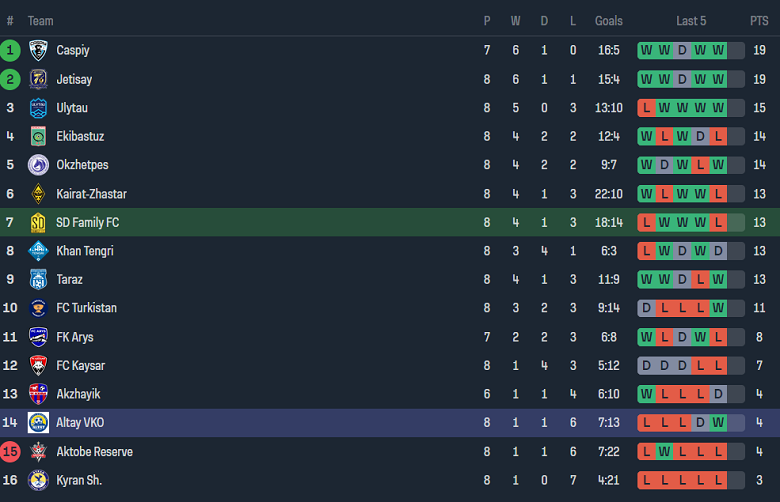Click the SD Family FC logo
Image resolution: width=780 pixels, height=502 pixels.
pyautogui.click(x=38, y=223)
